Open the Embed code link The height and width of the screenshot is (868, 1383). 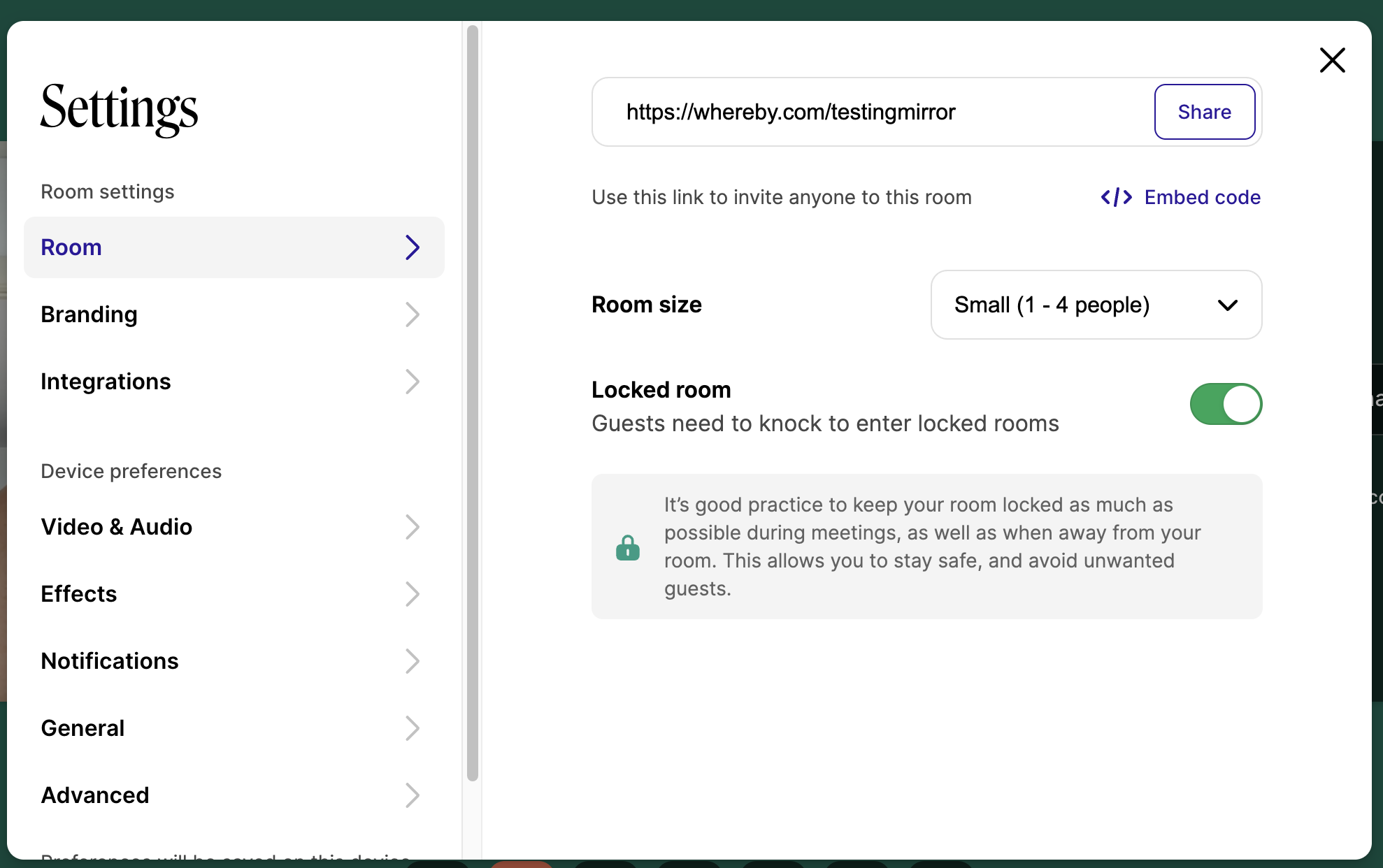pos(1202,197)
